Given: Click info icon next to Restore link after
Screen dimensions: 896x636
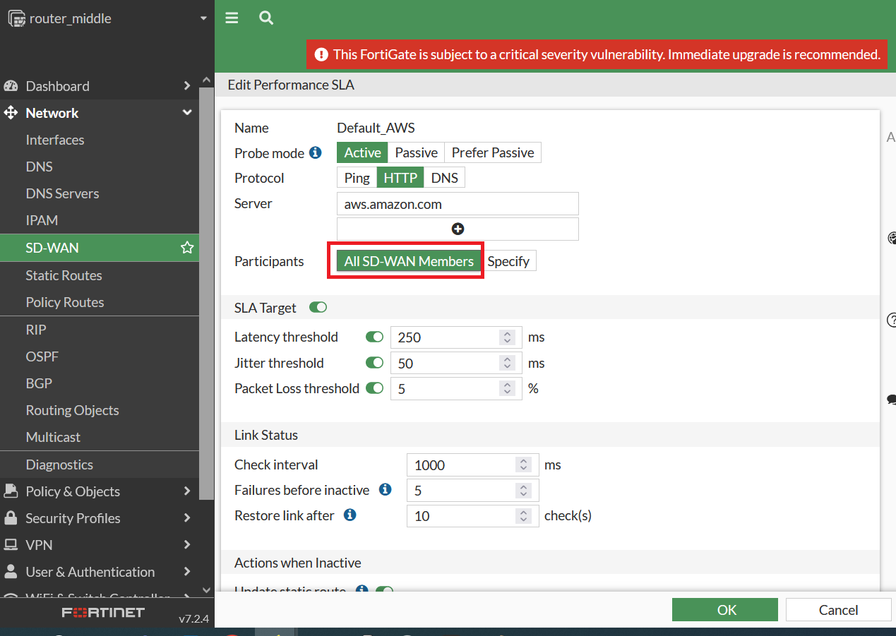Looking at the screenshot, I should [350, 516].
